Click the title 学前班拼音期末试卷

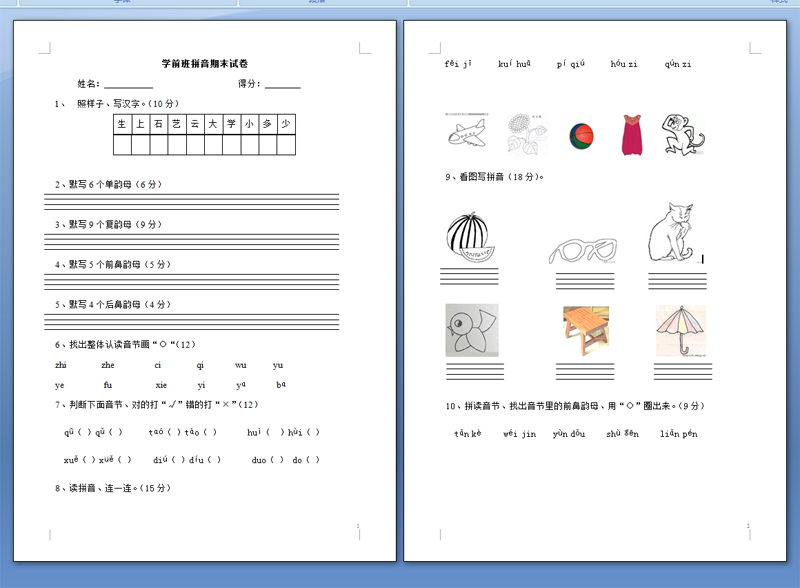(205, 64)
